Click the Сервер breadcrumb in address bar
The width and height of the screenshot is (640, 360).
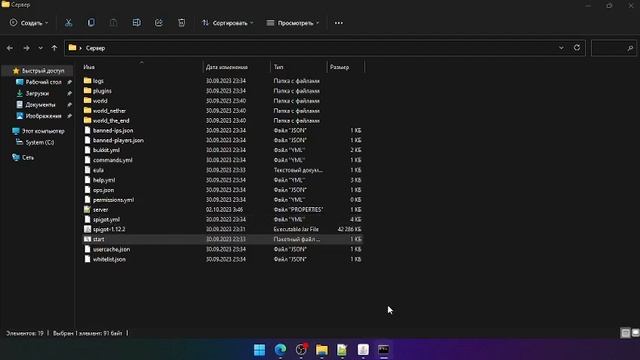(96, 48)
